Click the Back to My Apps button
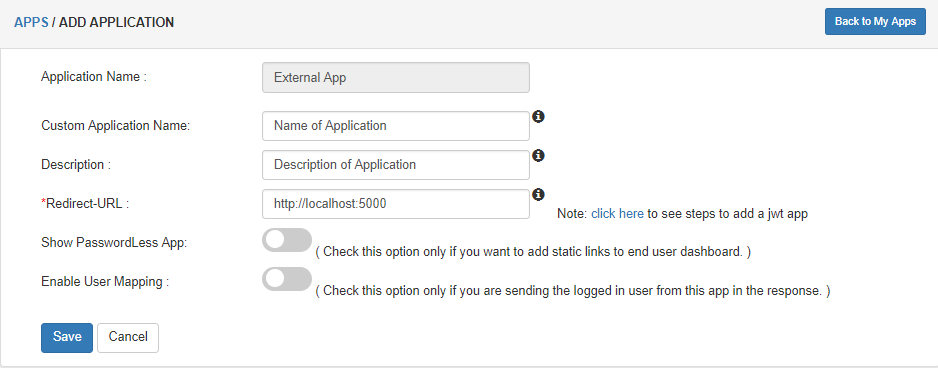The height and width of the screenshot is (368, 938). 875,22
